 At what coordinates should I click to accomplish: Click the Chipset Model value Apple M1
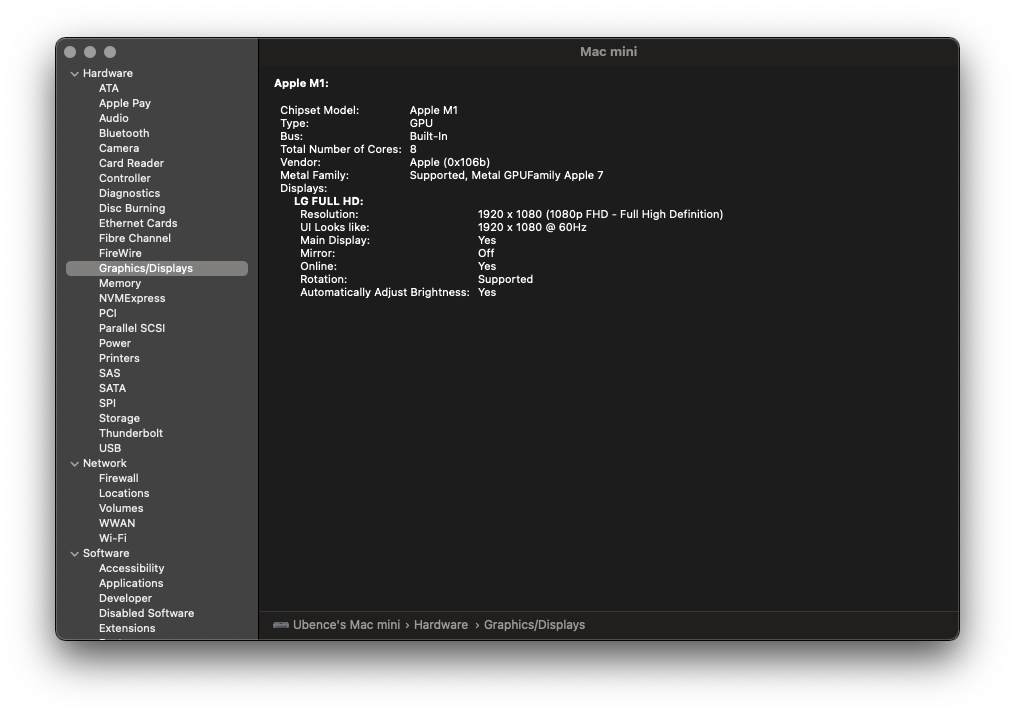pos(434,110)
